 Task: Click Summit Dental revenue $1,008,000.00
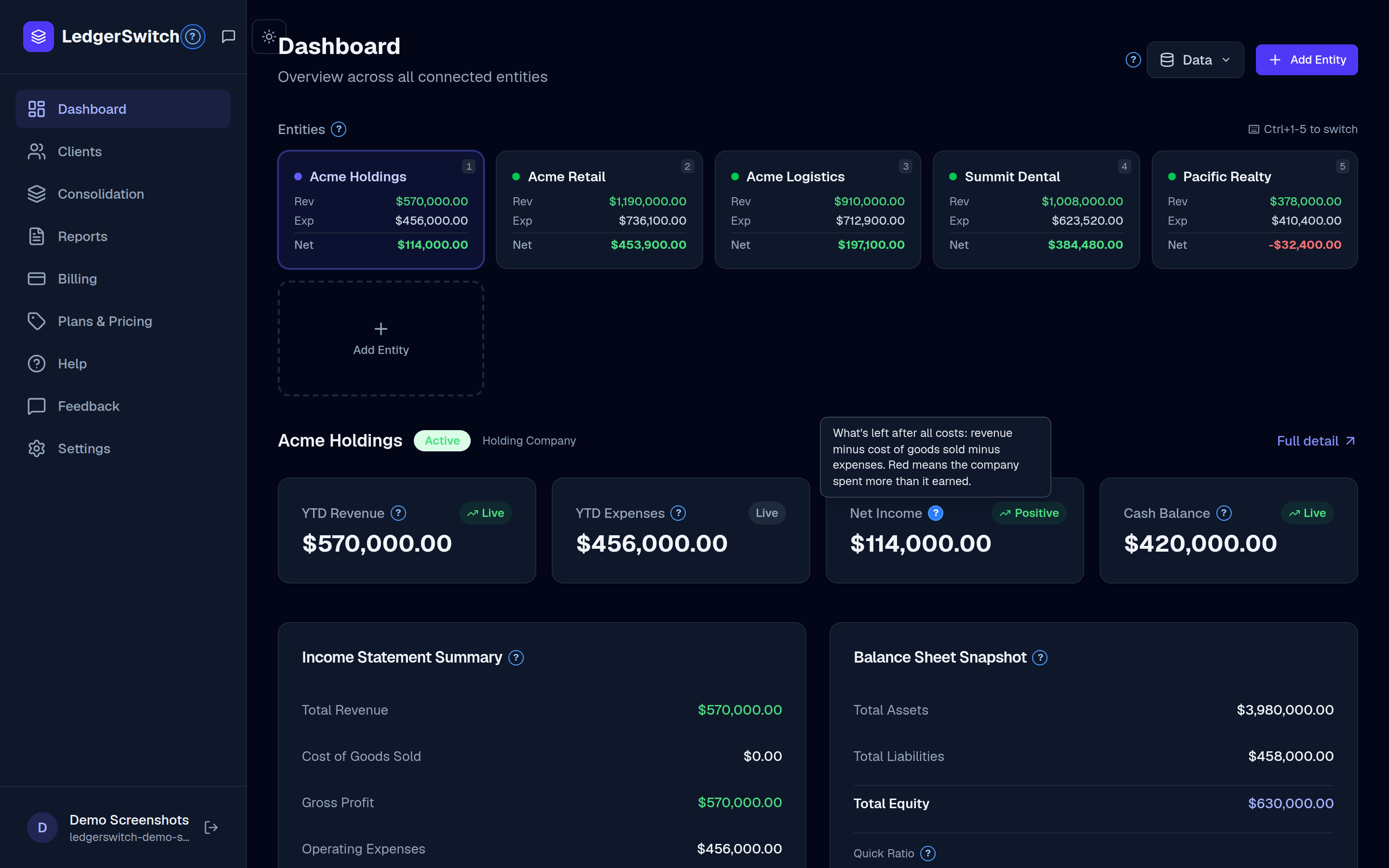(1082, 202)
